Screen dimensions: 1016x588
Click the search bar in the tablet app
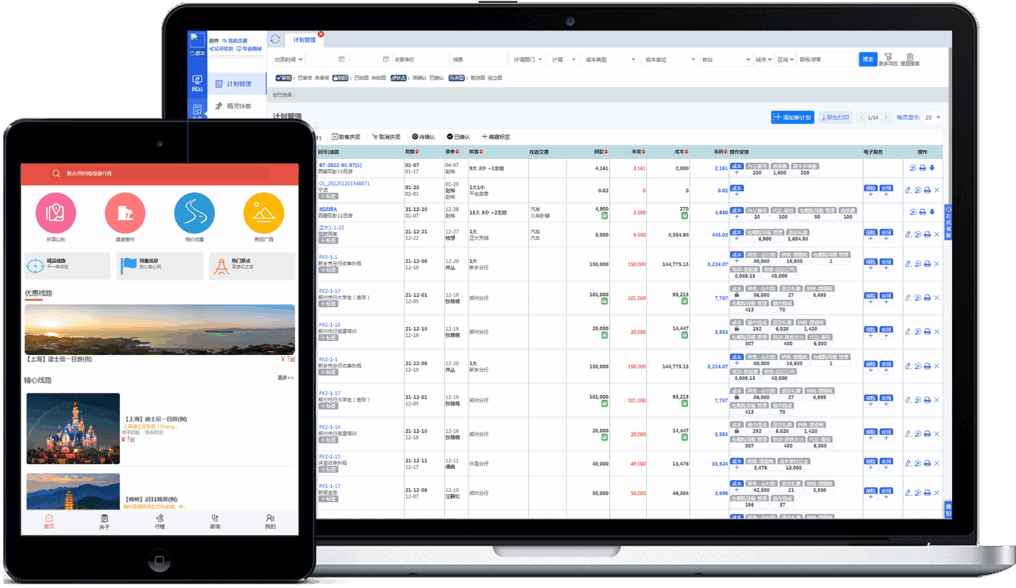point(159,173)
